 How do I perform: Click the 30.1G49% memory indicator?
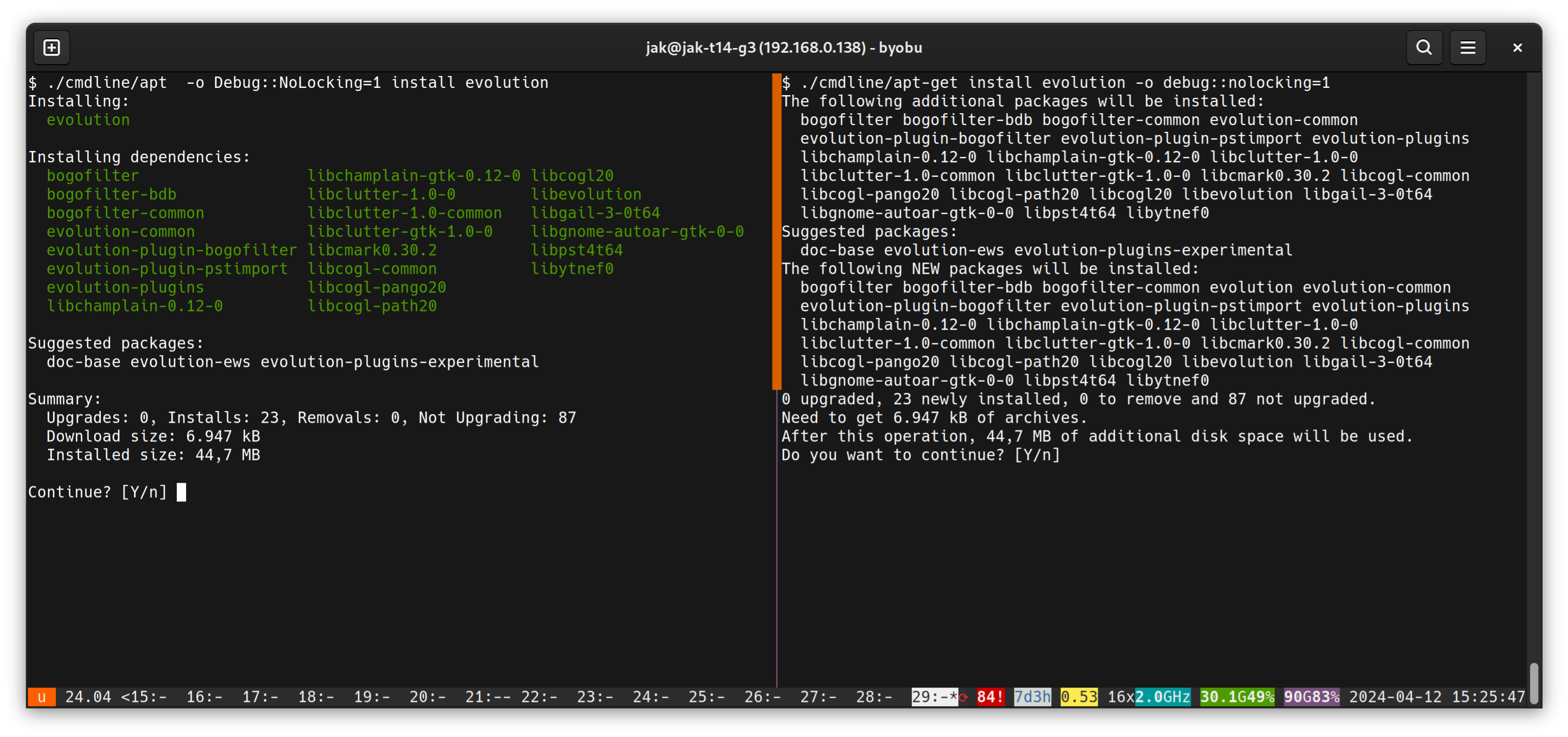(1237, 697)
